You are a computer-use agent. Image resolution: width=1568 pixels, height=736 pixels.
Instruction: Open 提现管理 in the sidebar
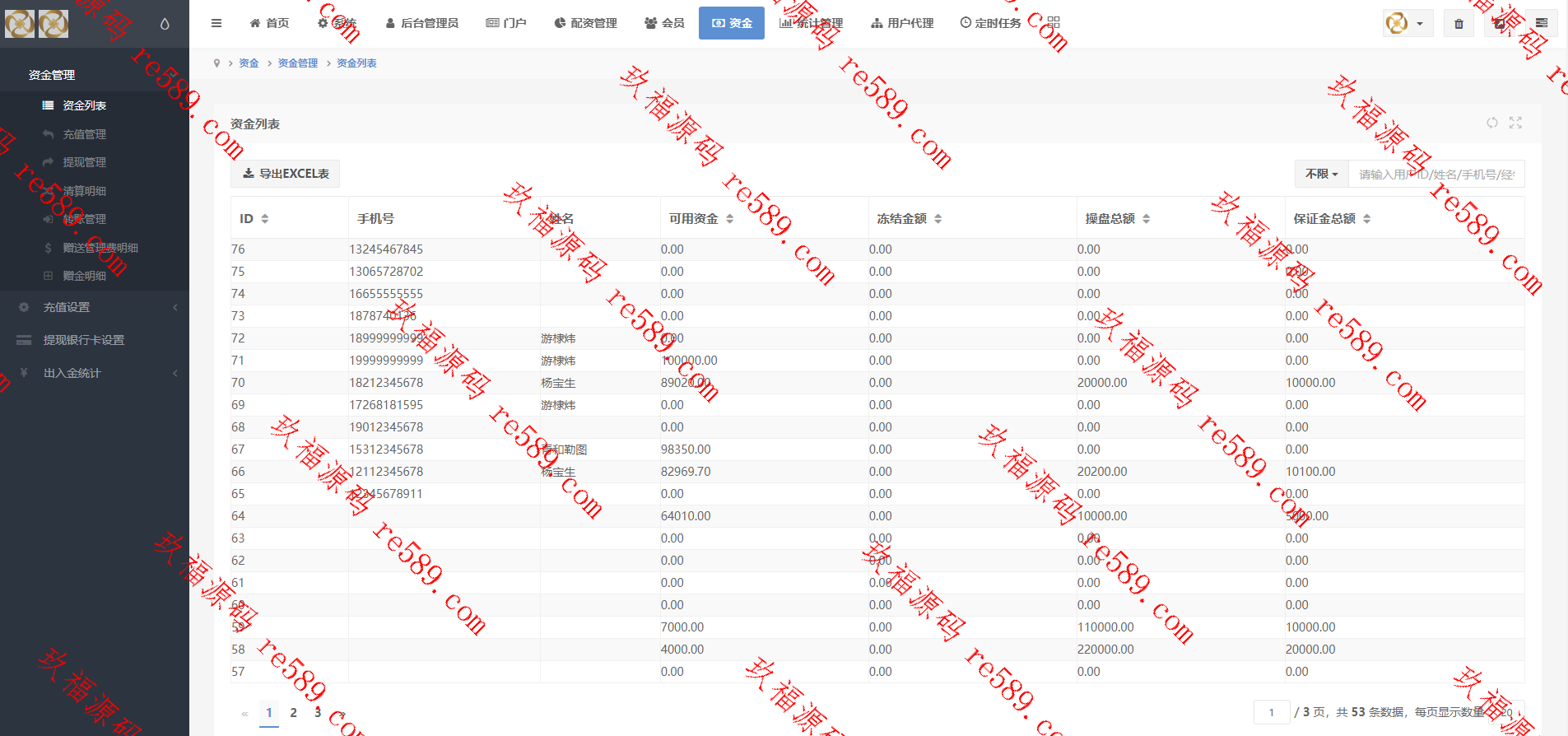pos(95,162)
